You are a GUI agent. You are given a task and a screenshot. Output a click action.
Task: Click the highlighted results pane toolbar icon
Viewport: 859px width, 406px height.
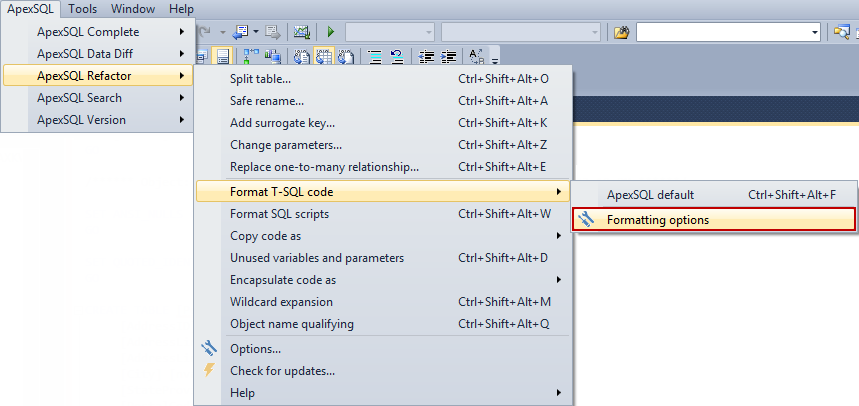[x=222, y=56]
